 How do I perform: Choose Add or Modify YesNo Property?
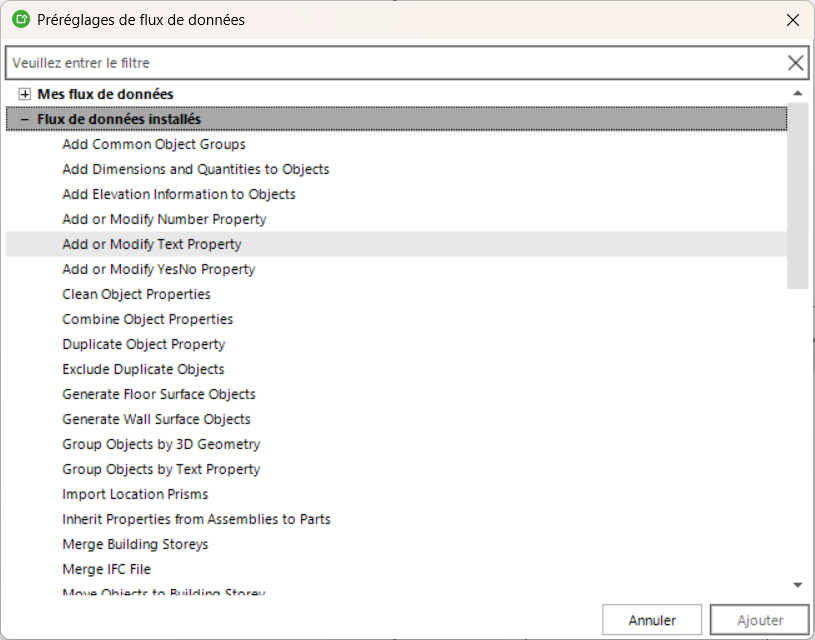pos(158,269)
